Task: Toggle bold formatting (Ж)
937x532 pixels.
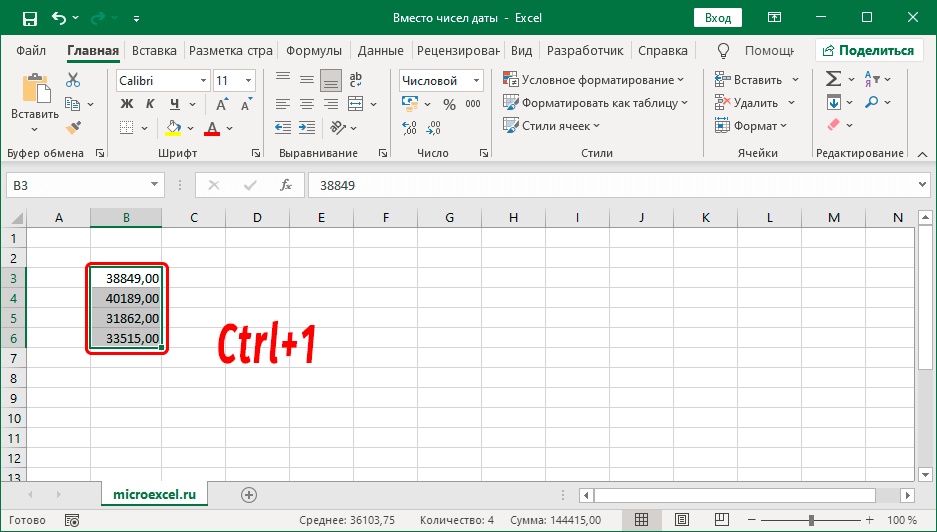Action: [x=127, y=103]
